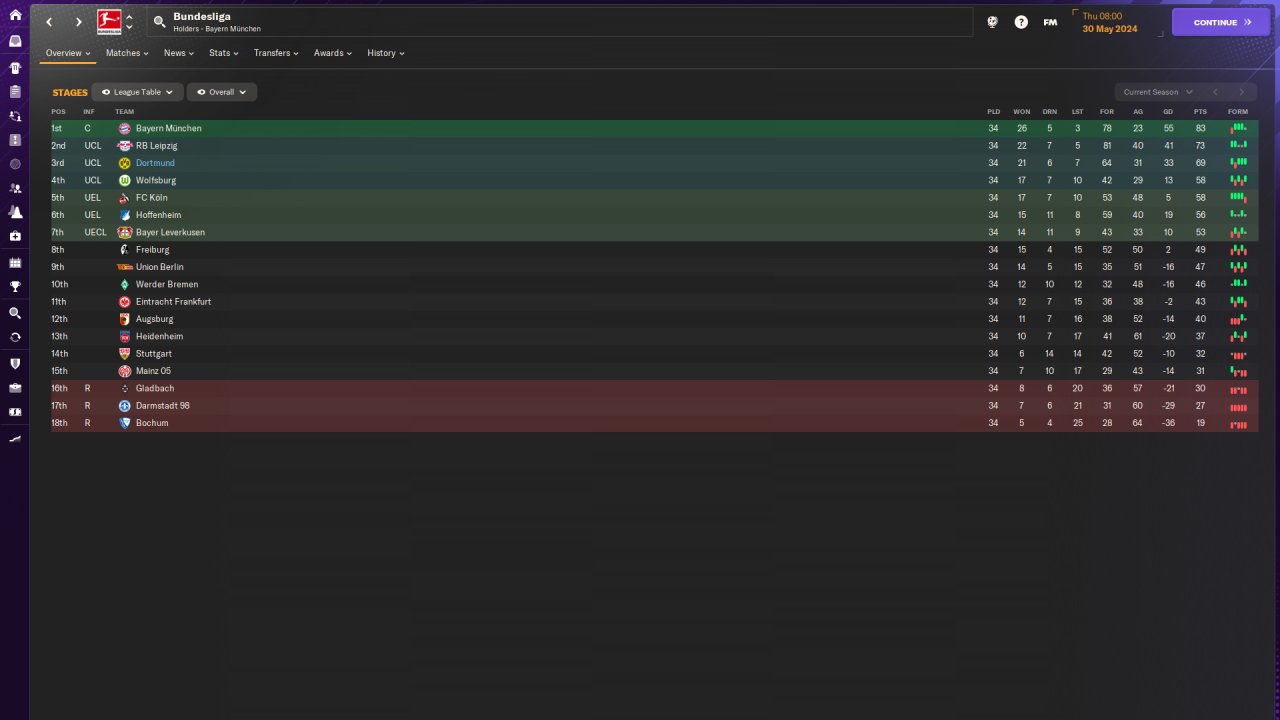Expand the Overall filter dropdown
Screen dimensions: 1280x720
[221, 92]
